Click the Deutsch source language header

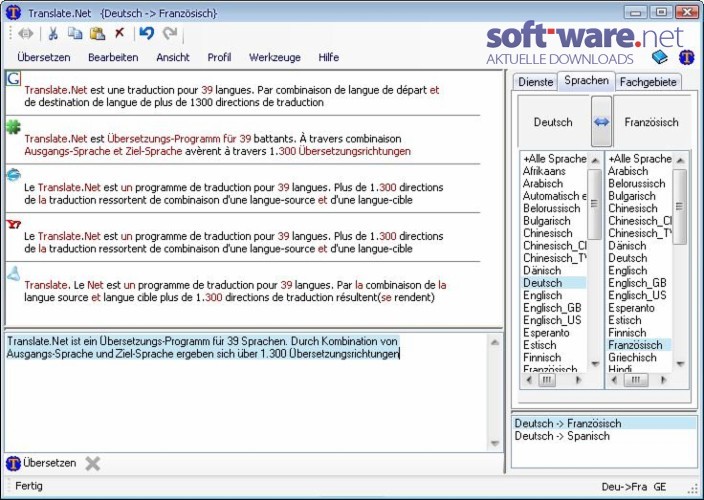553,122
